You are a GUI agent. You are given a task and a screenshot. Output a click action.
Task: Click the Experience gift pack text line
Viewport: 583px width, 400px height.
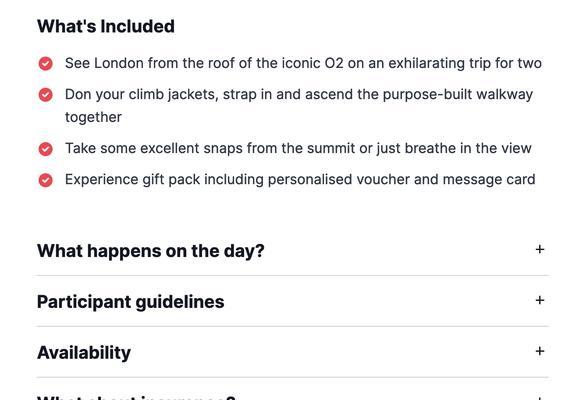[300, 180]
